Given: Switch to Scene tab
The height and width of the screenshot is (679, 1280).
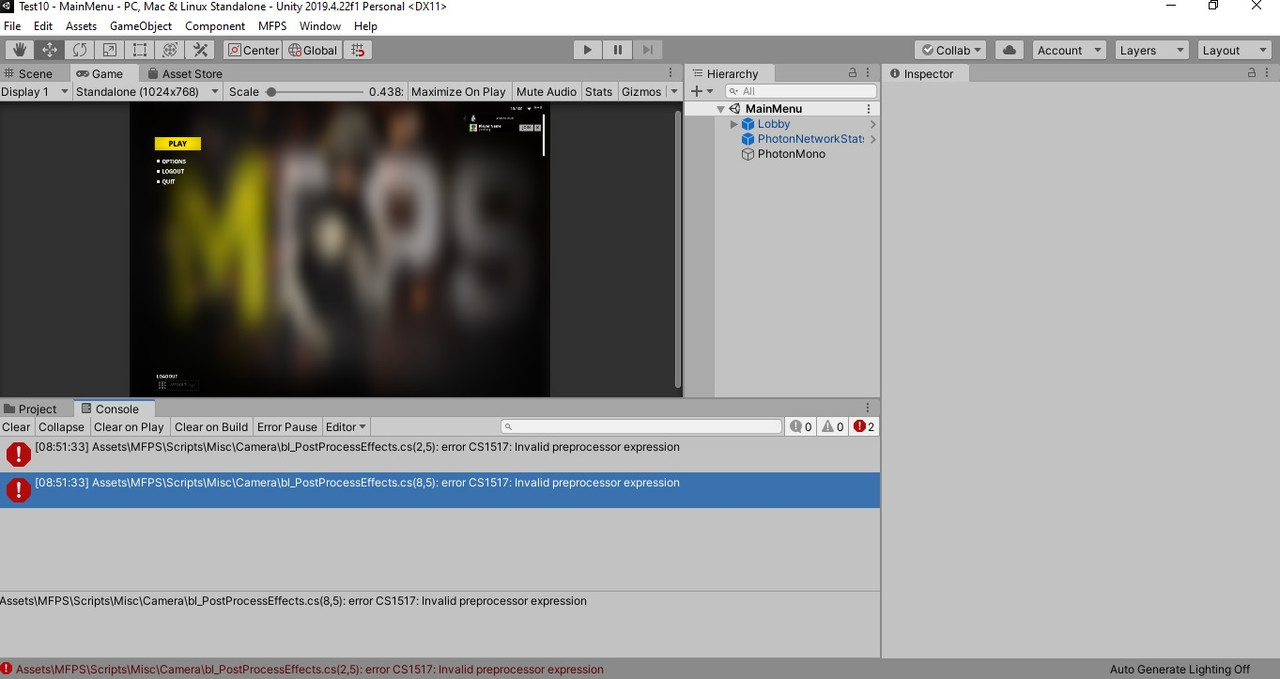Looking at the screenshot, I should [x=28, y=73].
